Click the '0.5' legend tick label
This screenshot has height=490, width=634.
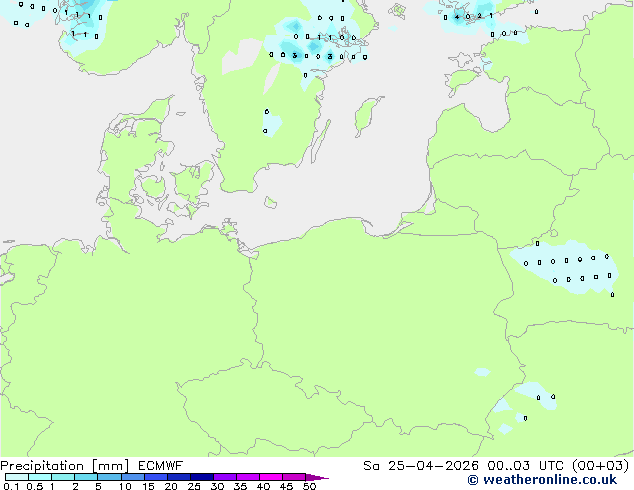point(34,486)
